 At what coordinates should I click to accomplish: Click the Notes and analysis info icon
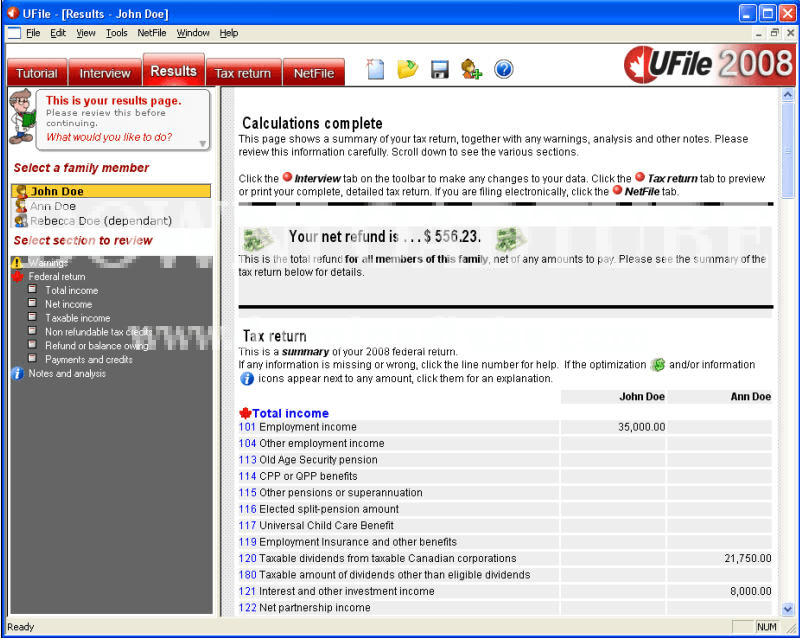click(x=17, y=374)
